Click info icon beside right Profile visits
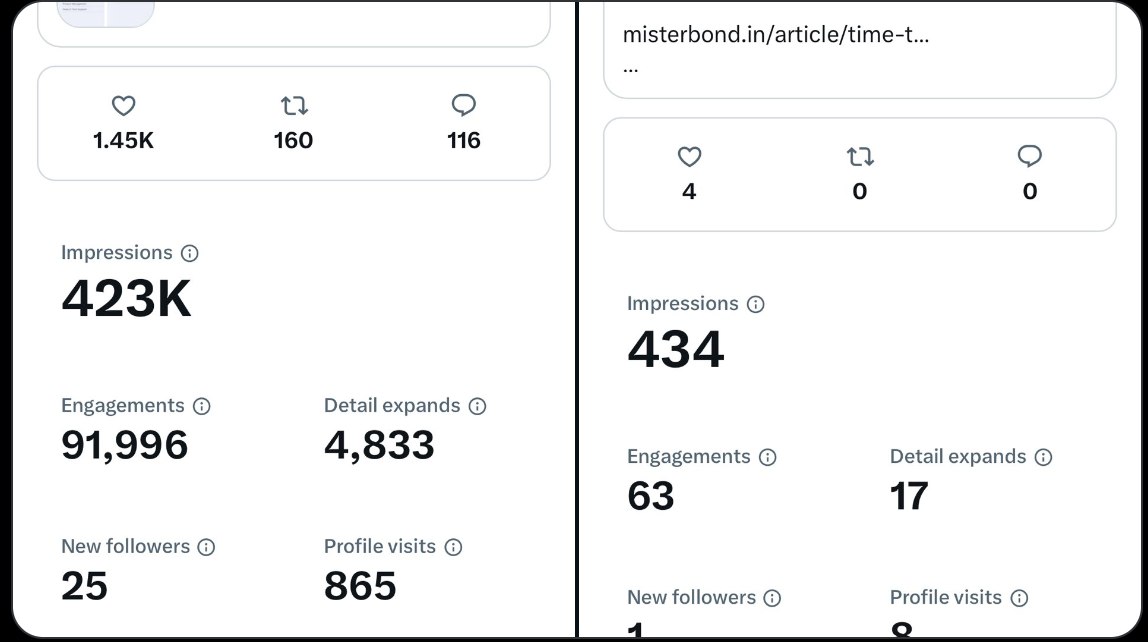The width and height of the screenshot is (1148, 642). [x=1019, y=599]
